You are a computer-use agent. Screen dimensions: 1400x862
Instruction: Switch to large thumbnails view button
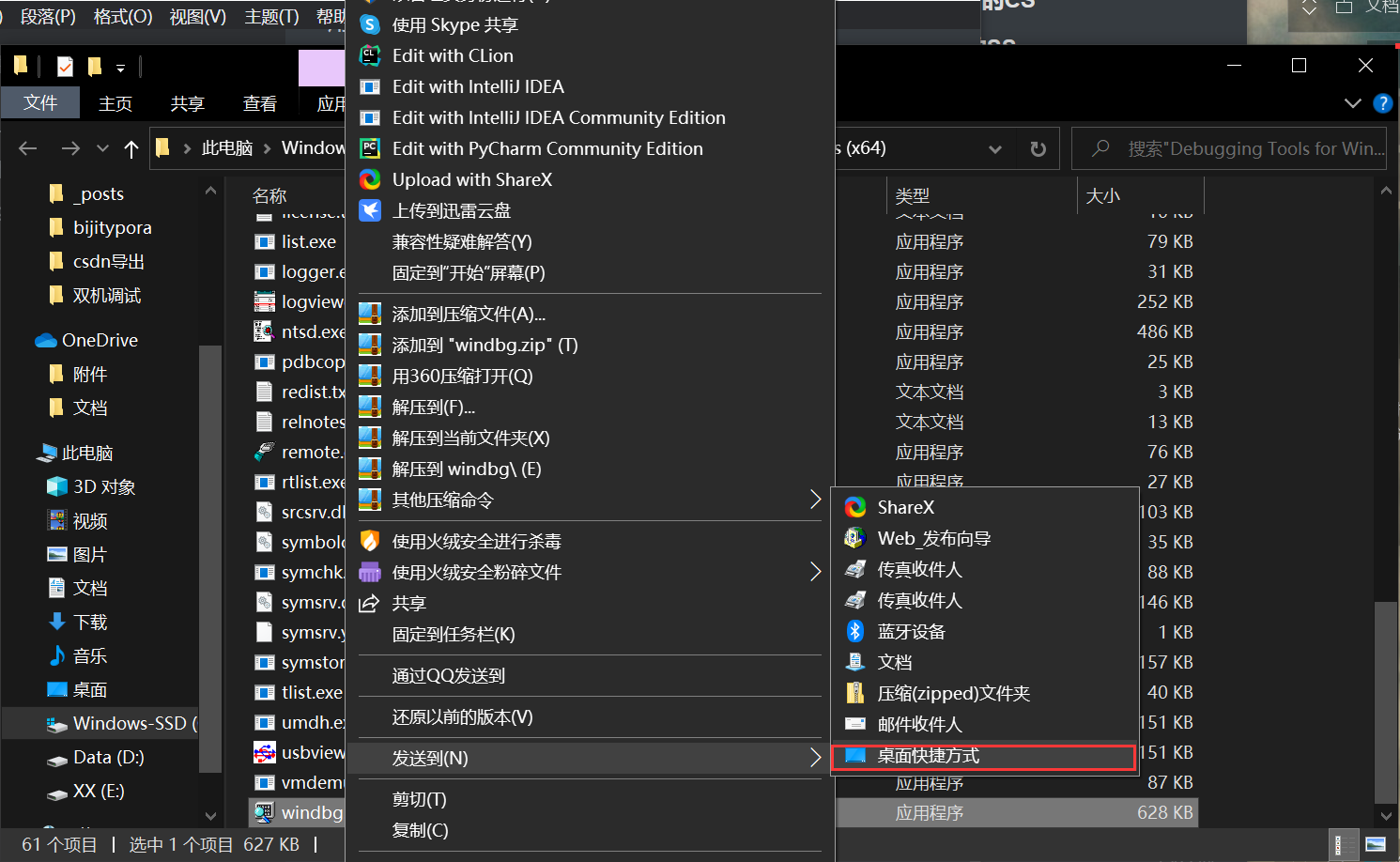(x=1375, y=844)
